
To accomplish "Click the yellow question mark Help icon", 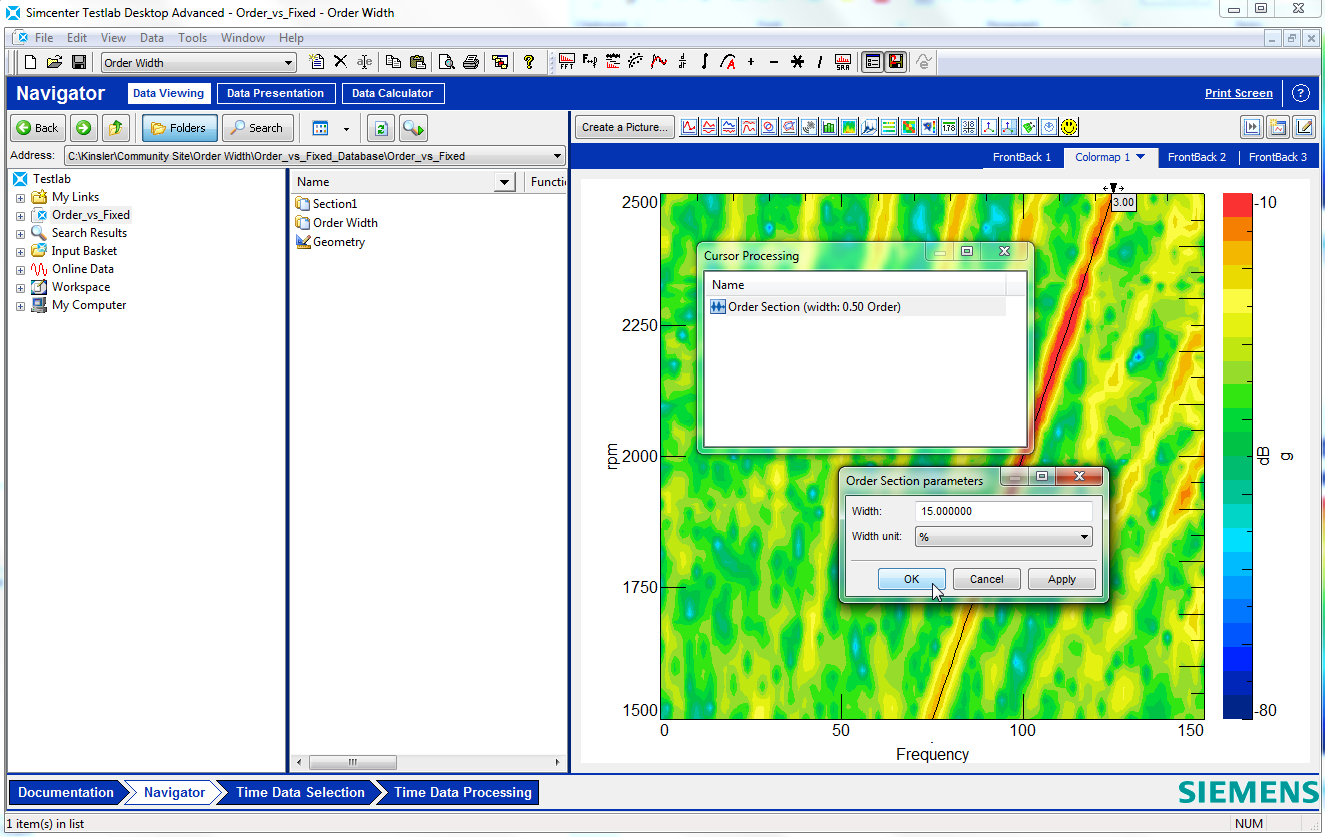I will tap(529, 62).
